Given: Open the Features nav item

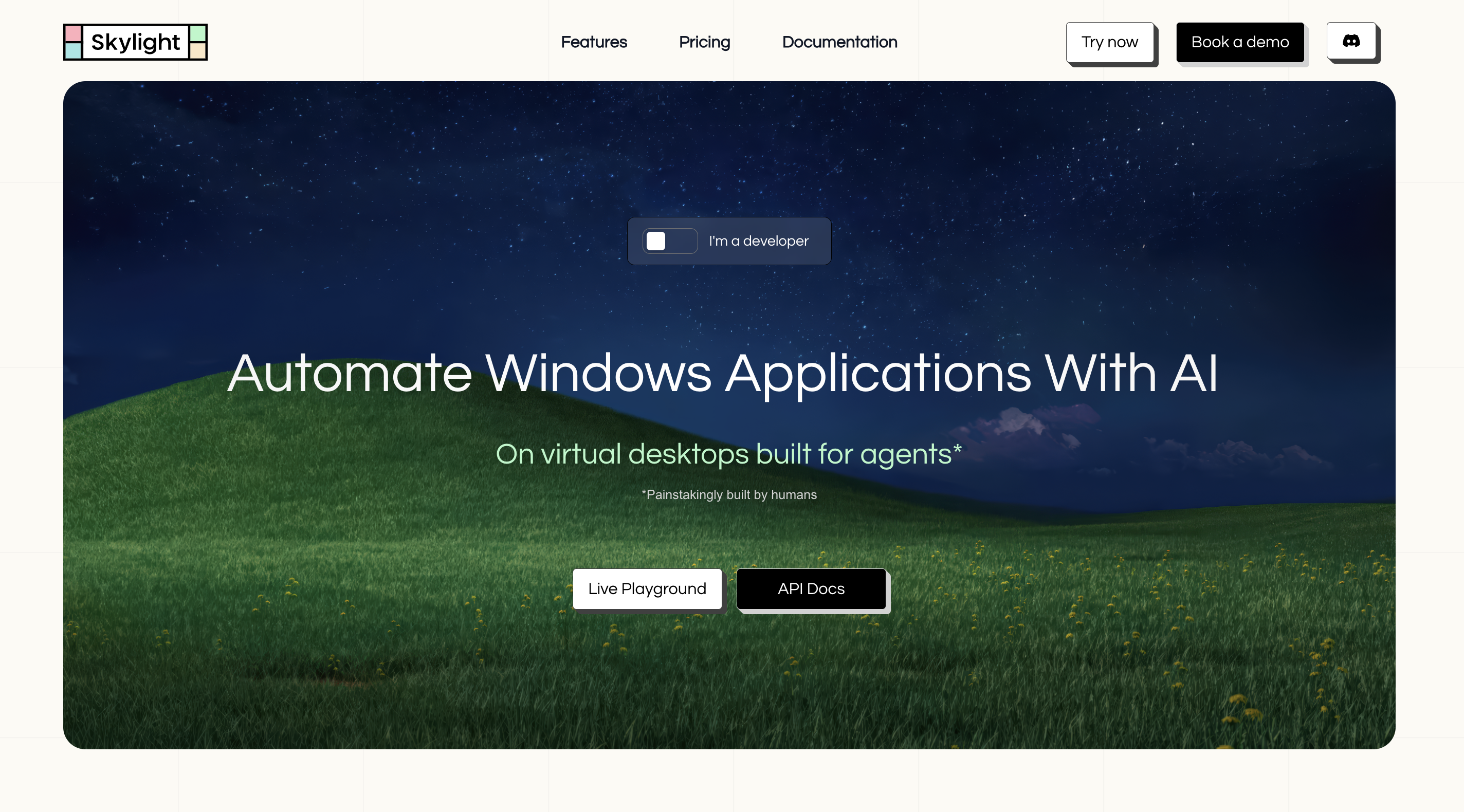Looking at the screenshot, I should (594, 42).
